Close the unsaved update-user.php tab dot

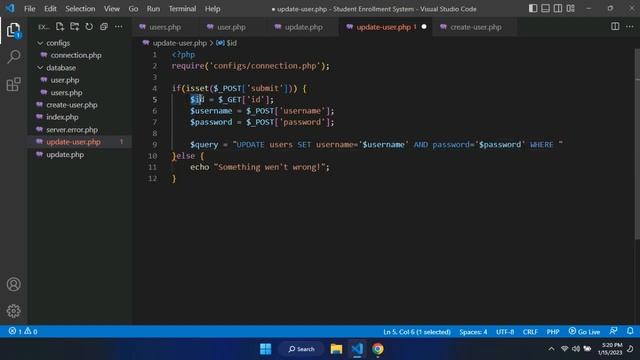tap(424, 27)
